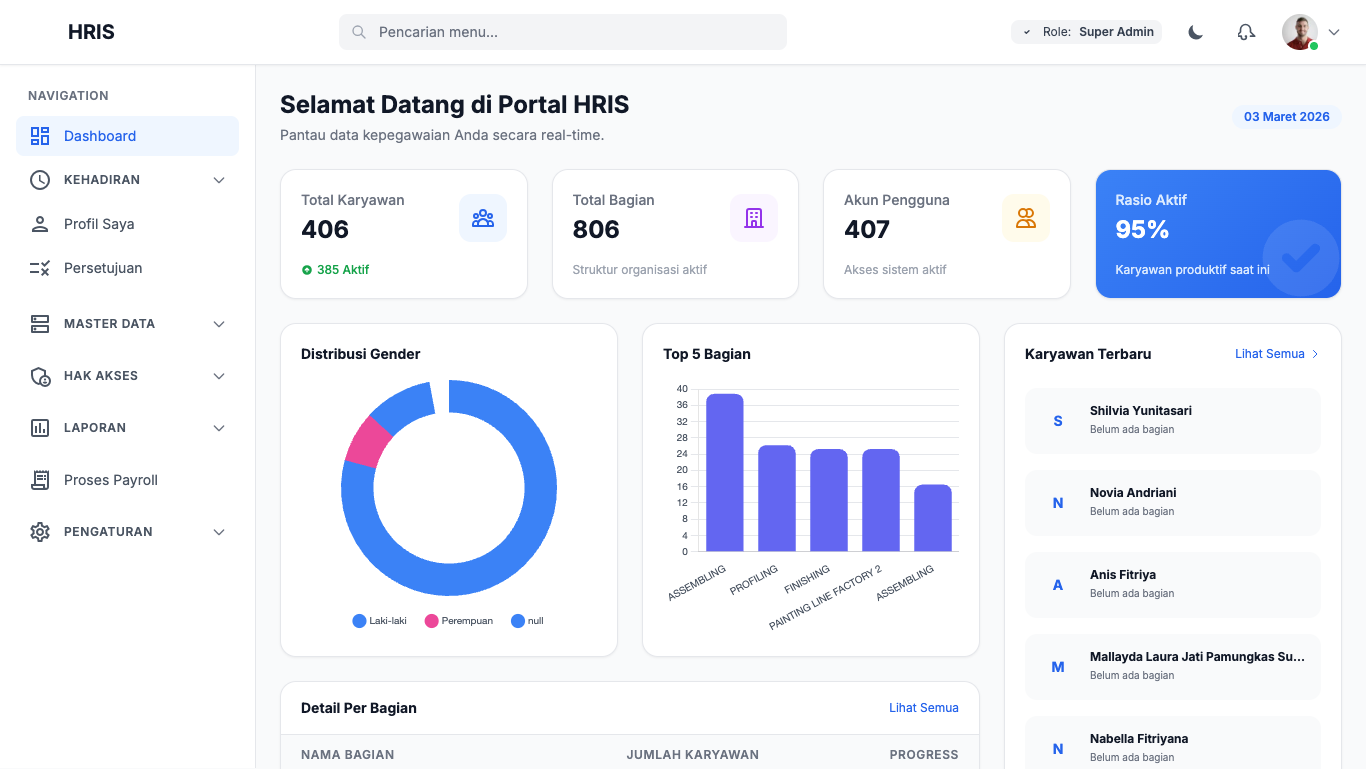
Task: Click the Profil Saya person icon
Action: [40, 224]
